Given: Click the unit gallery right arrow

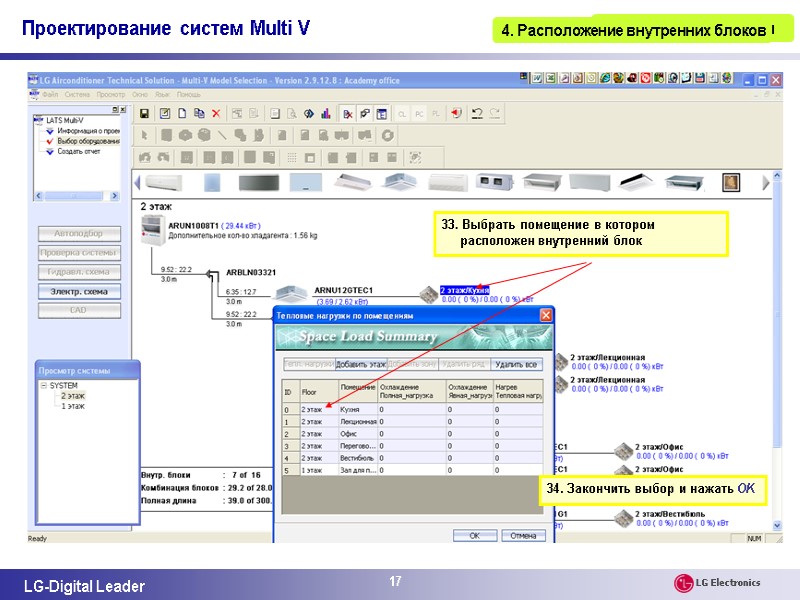Looking at the screenshot, I should pos(765,182).
